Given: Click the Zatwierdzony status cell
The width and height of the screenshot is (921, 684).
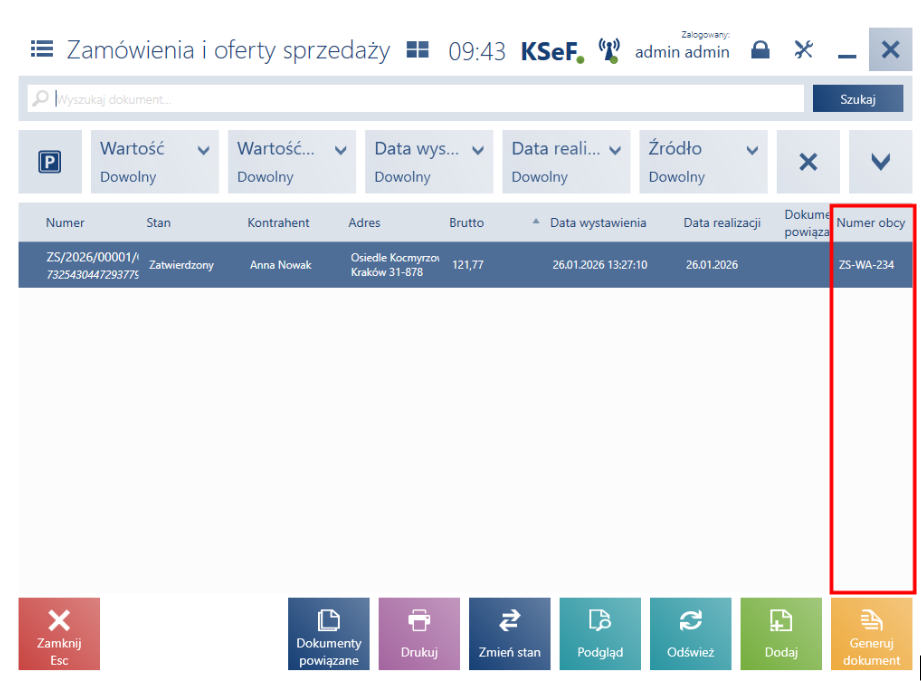Looking at the screenshot, I should coord(181,265).
